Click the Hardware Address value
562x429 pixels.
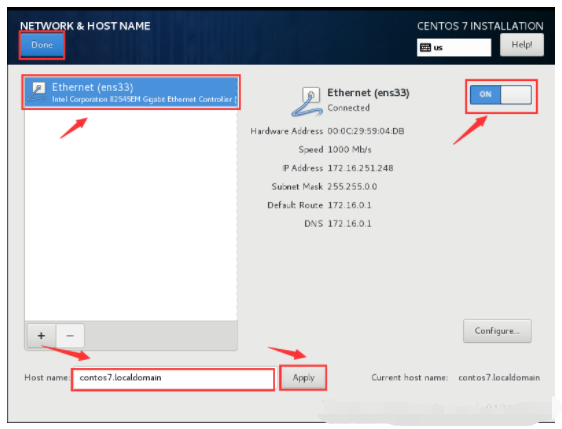tap(366, 131)
